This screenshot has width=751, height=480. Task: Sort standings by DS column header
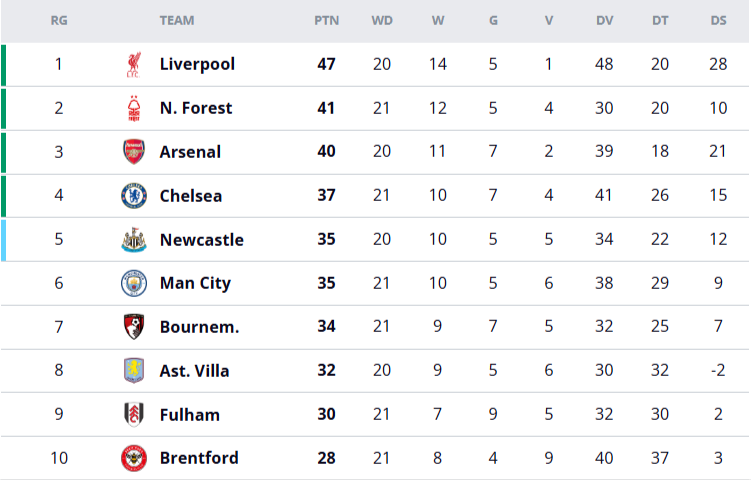(718, 20)
